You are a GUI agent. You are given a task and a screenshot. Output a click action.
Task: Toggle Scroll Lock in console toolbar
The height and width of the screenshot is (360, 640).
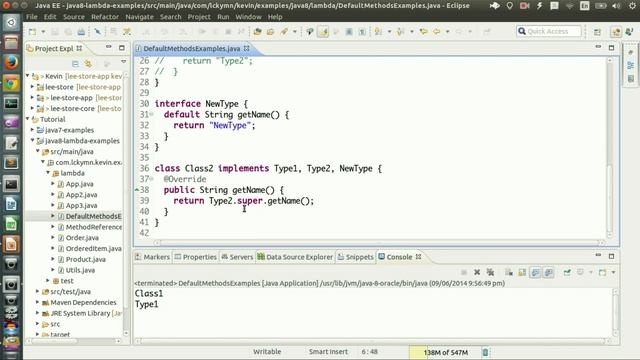522,272
